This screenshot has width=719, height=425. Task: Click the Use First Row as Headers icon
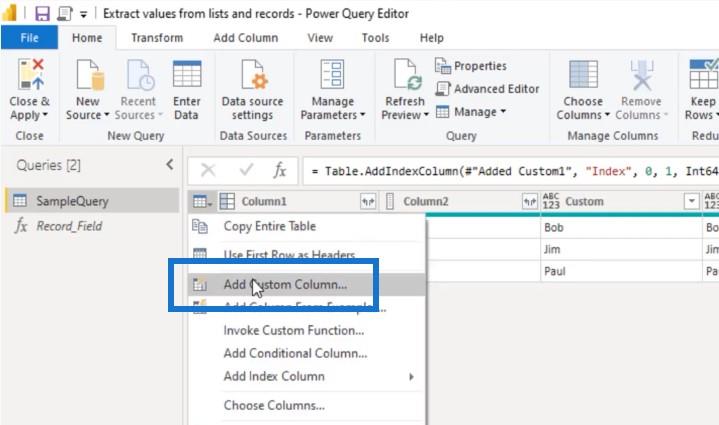(200, 254)
